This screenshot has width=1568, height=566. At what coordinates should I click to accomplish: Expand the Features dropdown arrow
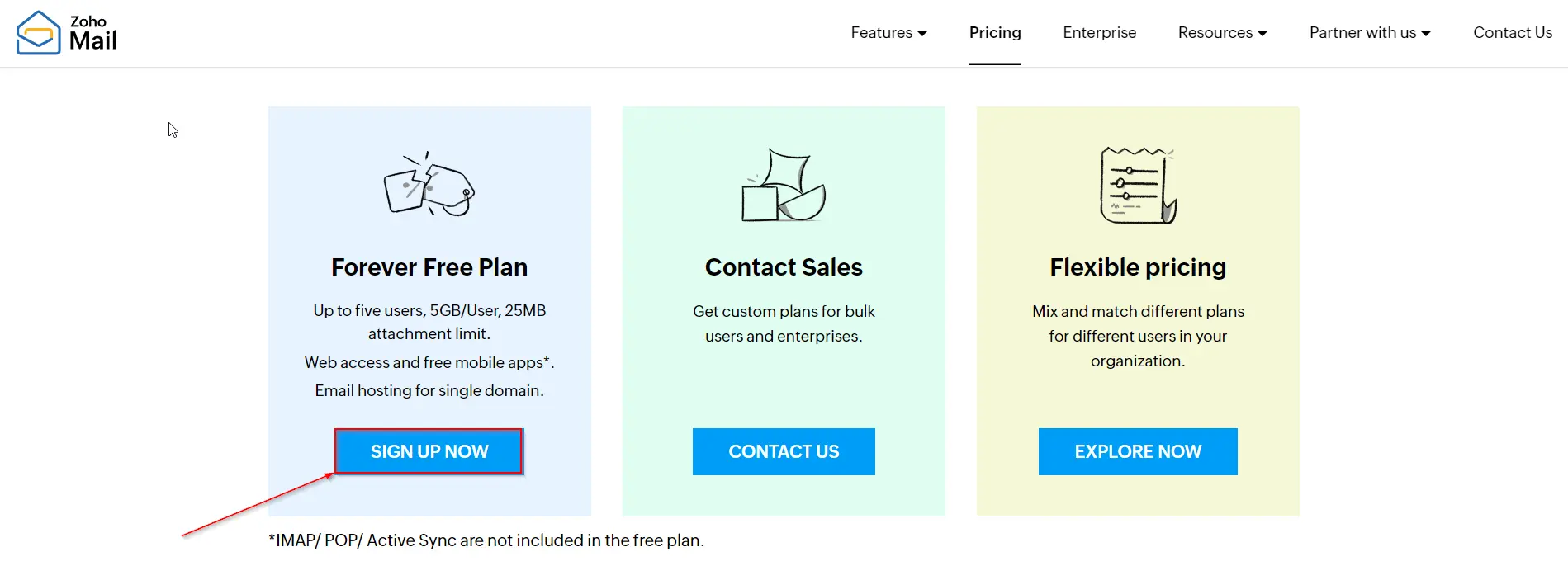pos(922,34)
